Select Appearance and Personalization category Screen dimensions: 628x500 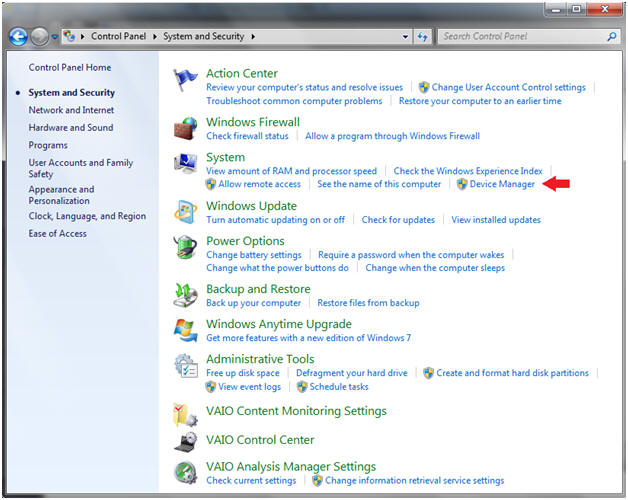61,195
